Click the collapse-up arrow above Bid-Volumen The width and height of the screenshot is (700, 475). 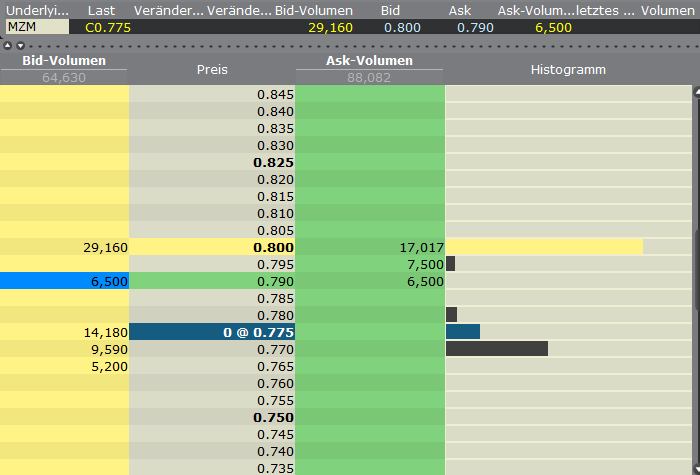pos(7,45)
